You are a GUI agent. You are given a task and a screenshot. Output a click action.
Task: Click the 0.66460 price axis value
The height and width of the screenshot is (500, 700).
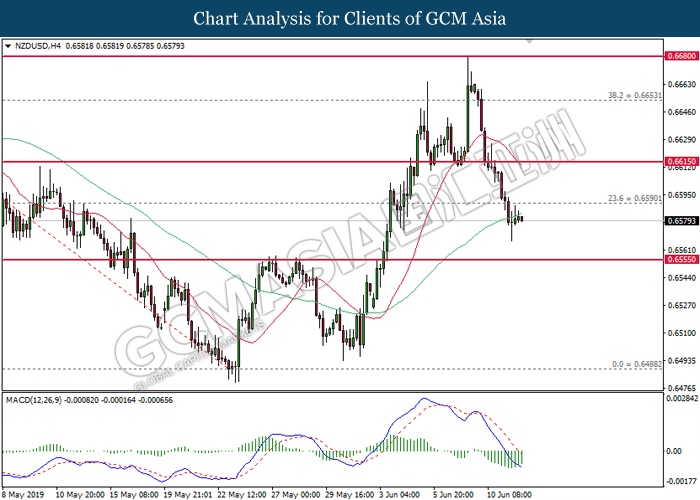(682, 112)
